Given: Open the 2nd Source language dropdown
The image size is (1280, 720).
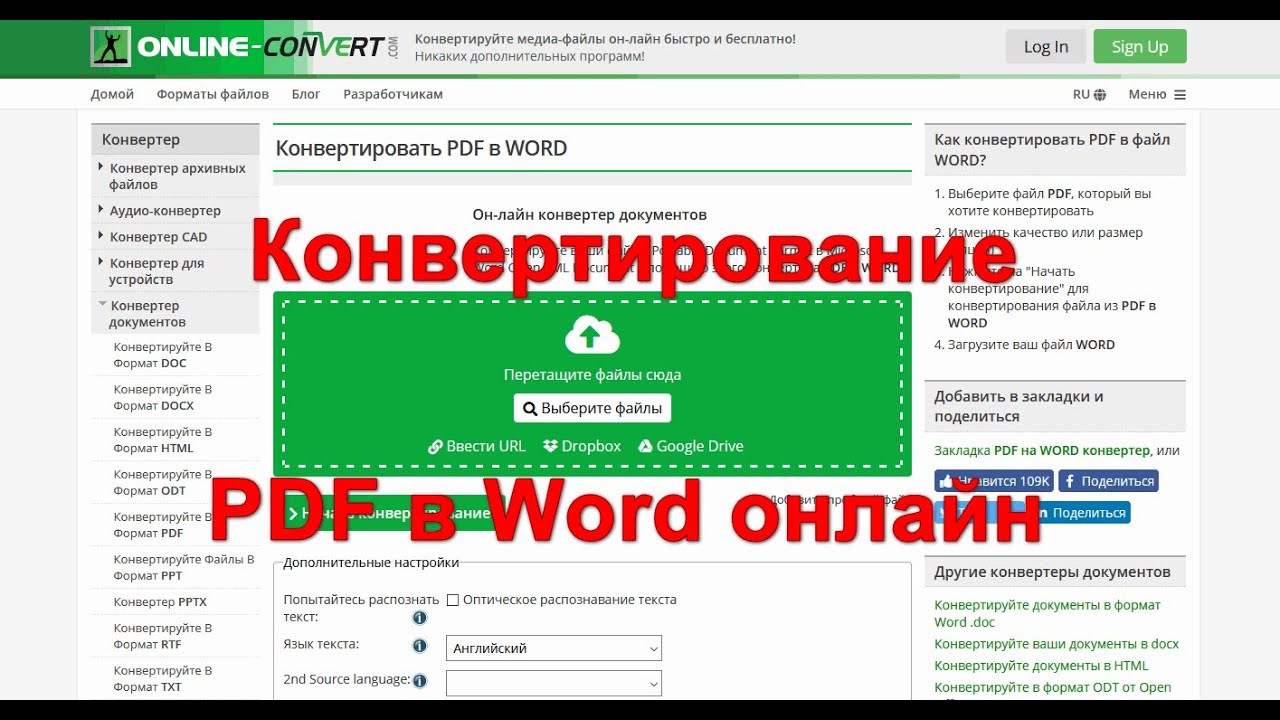Looking at the screenshot, I should [554, 683].
